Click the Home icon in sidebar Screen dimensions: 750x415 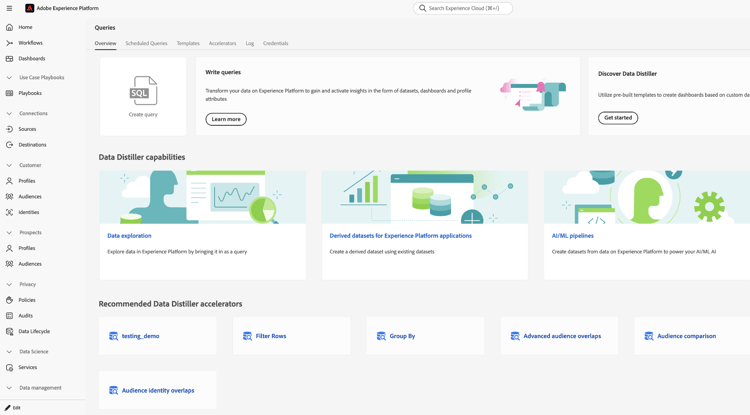coord(9,27)
